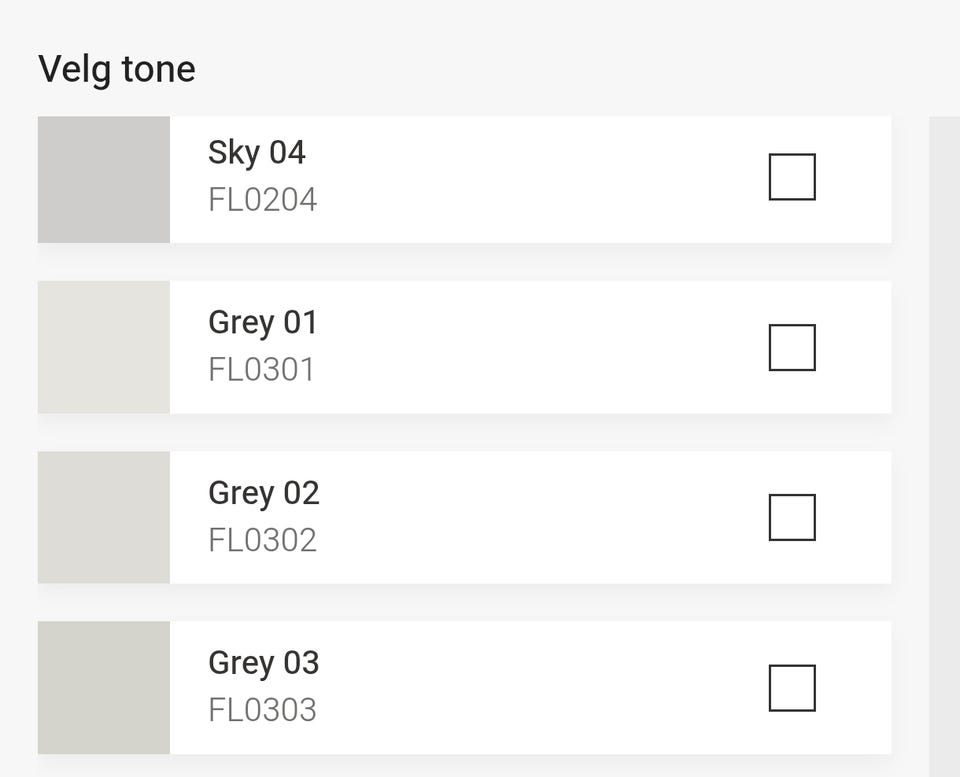Click the Sky 04 tone name
Image resolution: width=960 pixels, height=777 pixels.
[x=257, y=153]
